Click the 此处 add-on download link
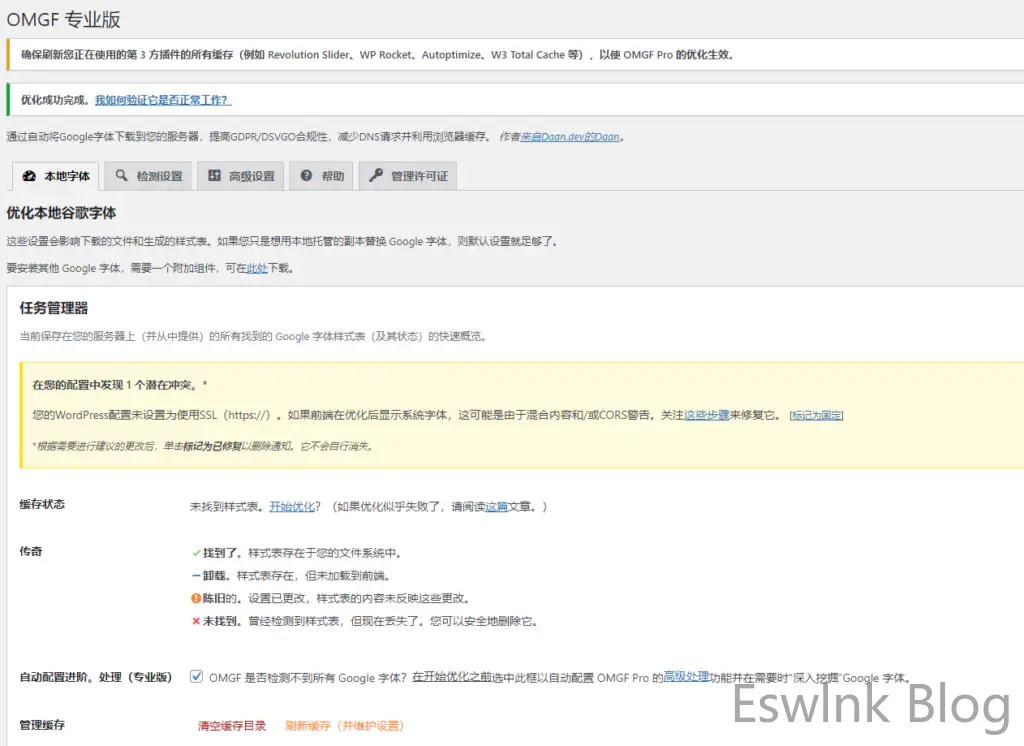This screenshot has width=1024, height=746. click(257, 268)
